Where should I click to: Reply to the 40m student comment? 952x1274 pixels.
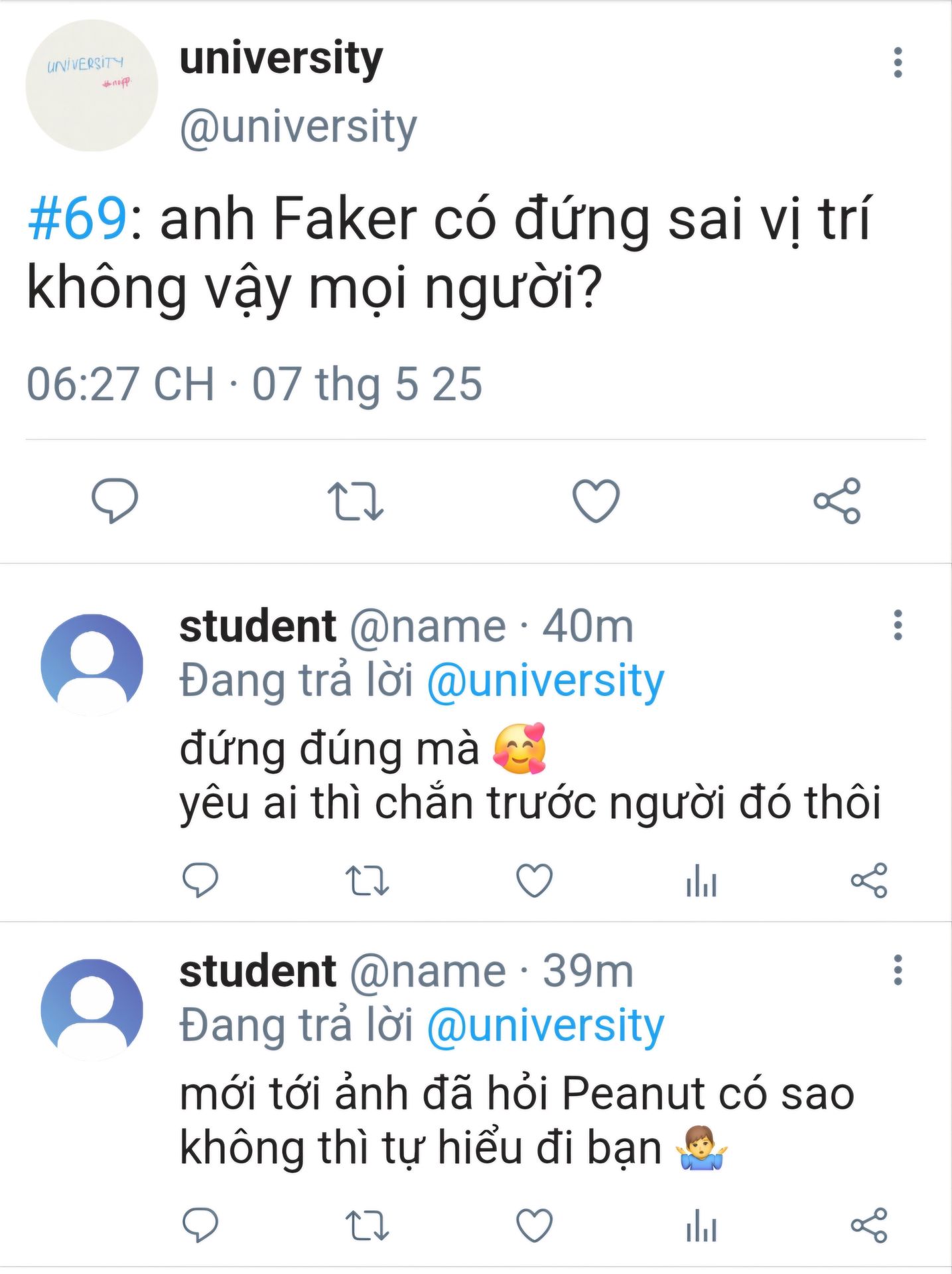click(x=200, y=881)
